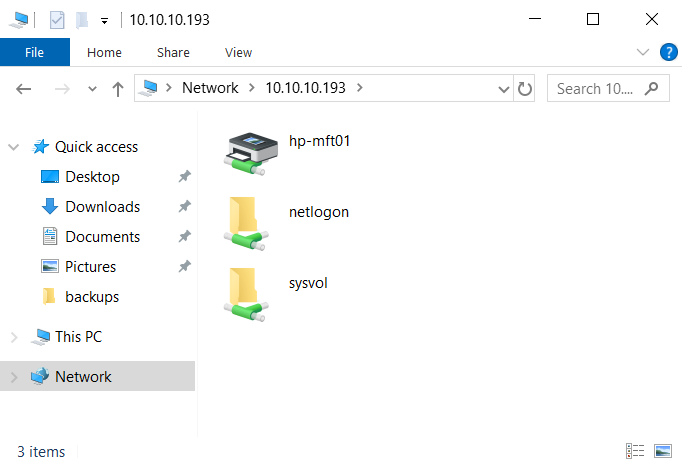This screenshot has width=683, height=466.
Task: Open the hp-mft01 network printer
Action: click(287, 153)
